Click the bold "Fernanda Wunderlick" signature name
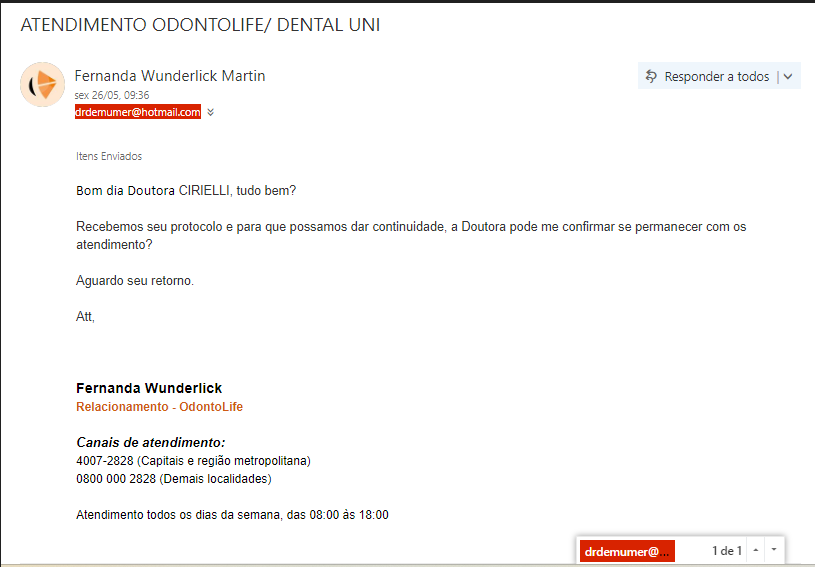The height and width of the screenshot is (567, 815). point(149,388)
